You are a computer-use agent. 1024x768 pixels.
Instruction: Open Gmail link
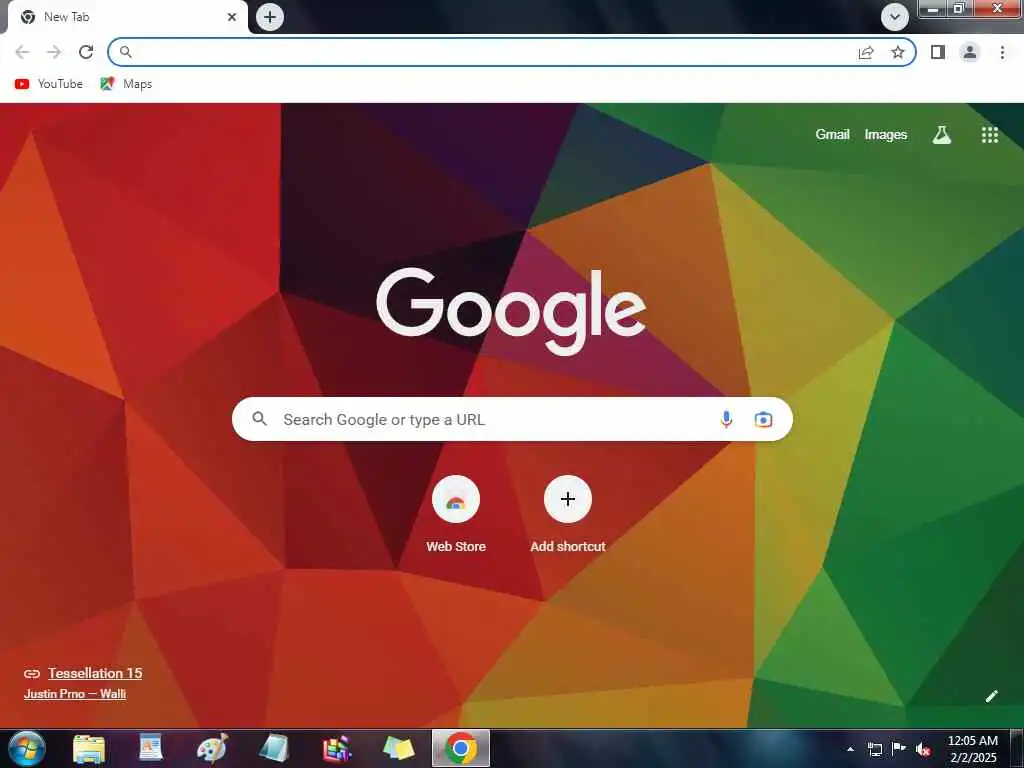pos(832,135)
